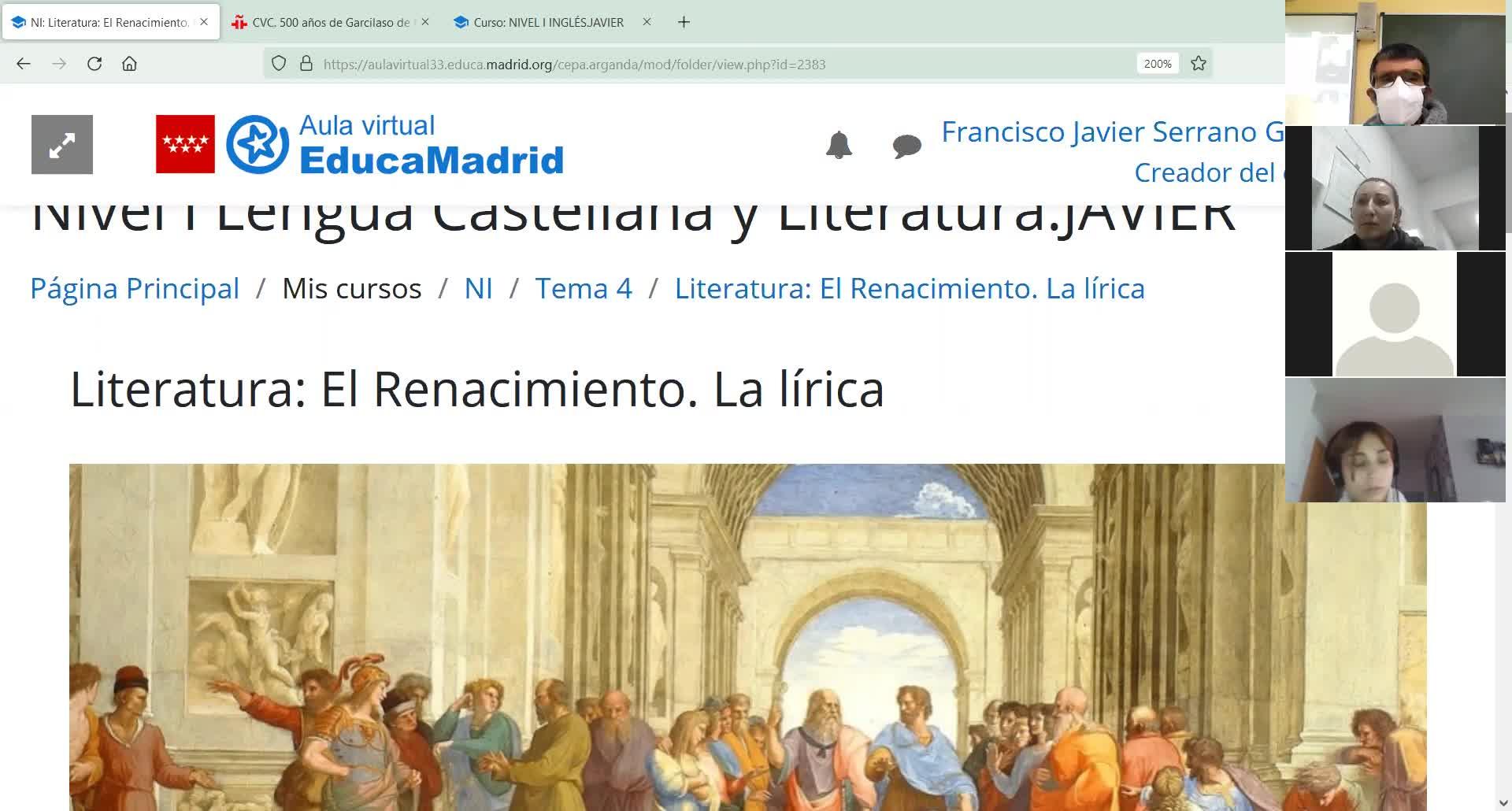Viewport: 1512px width, 811px height.
Task: Open Francisco Javier Serrano user menu
Action: coord(1113,132)
